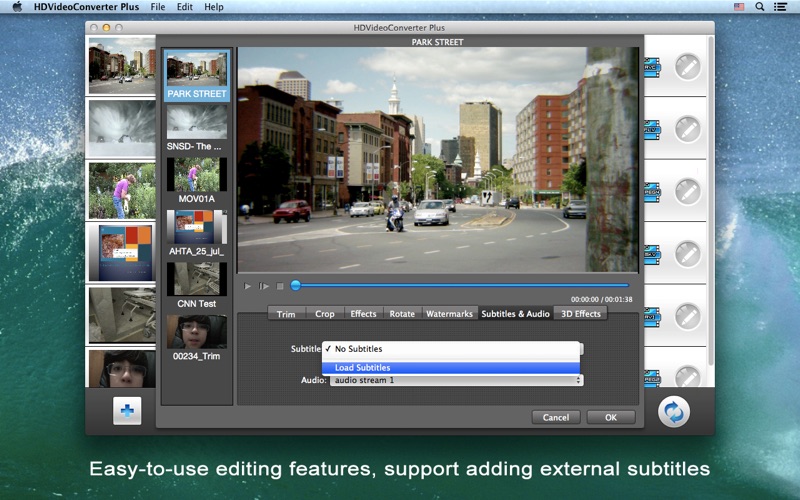800x500 pixels.
Task: Click the 00:00:00 / 00:01:38 time readout
Action: point(602,299)
